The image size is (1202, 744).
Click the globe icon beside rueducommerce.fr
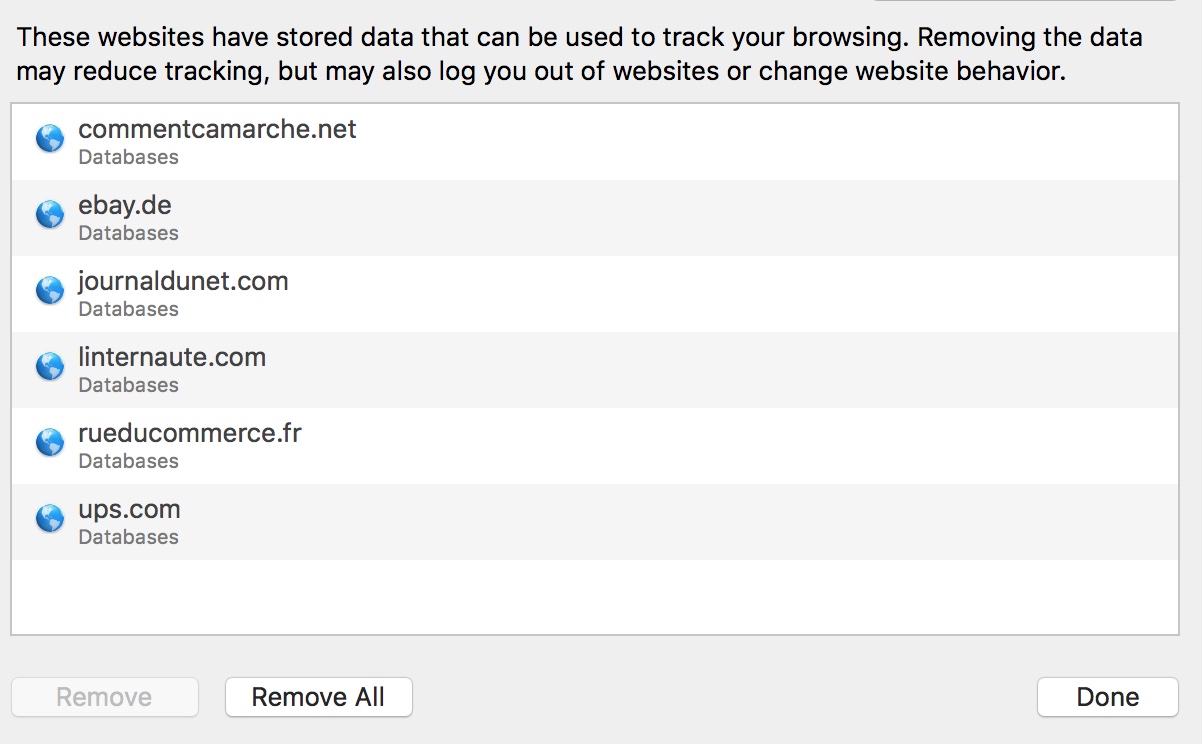(50, 443)
